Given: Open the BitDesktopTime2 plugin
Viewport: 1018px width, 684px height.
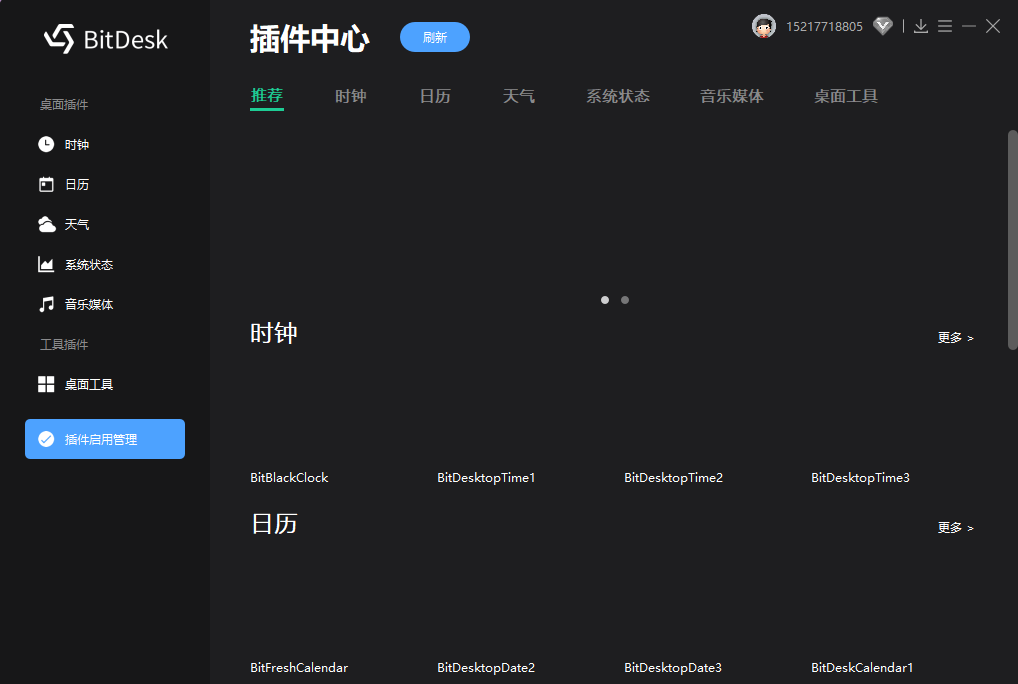Looking at the screenshot, I should [x=673, y=478].
